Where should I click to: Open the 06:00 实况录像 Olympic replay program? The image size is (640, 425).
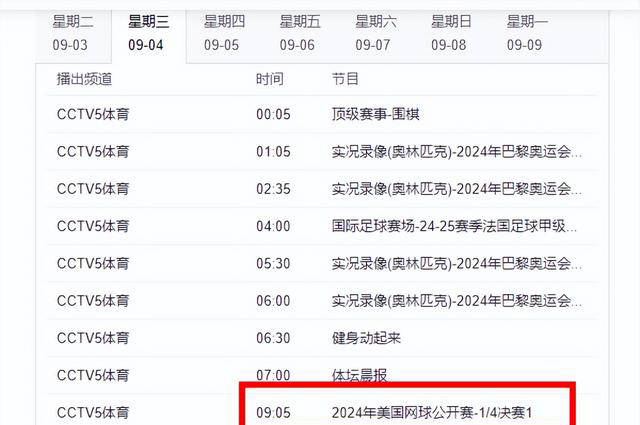457,301
